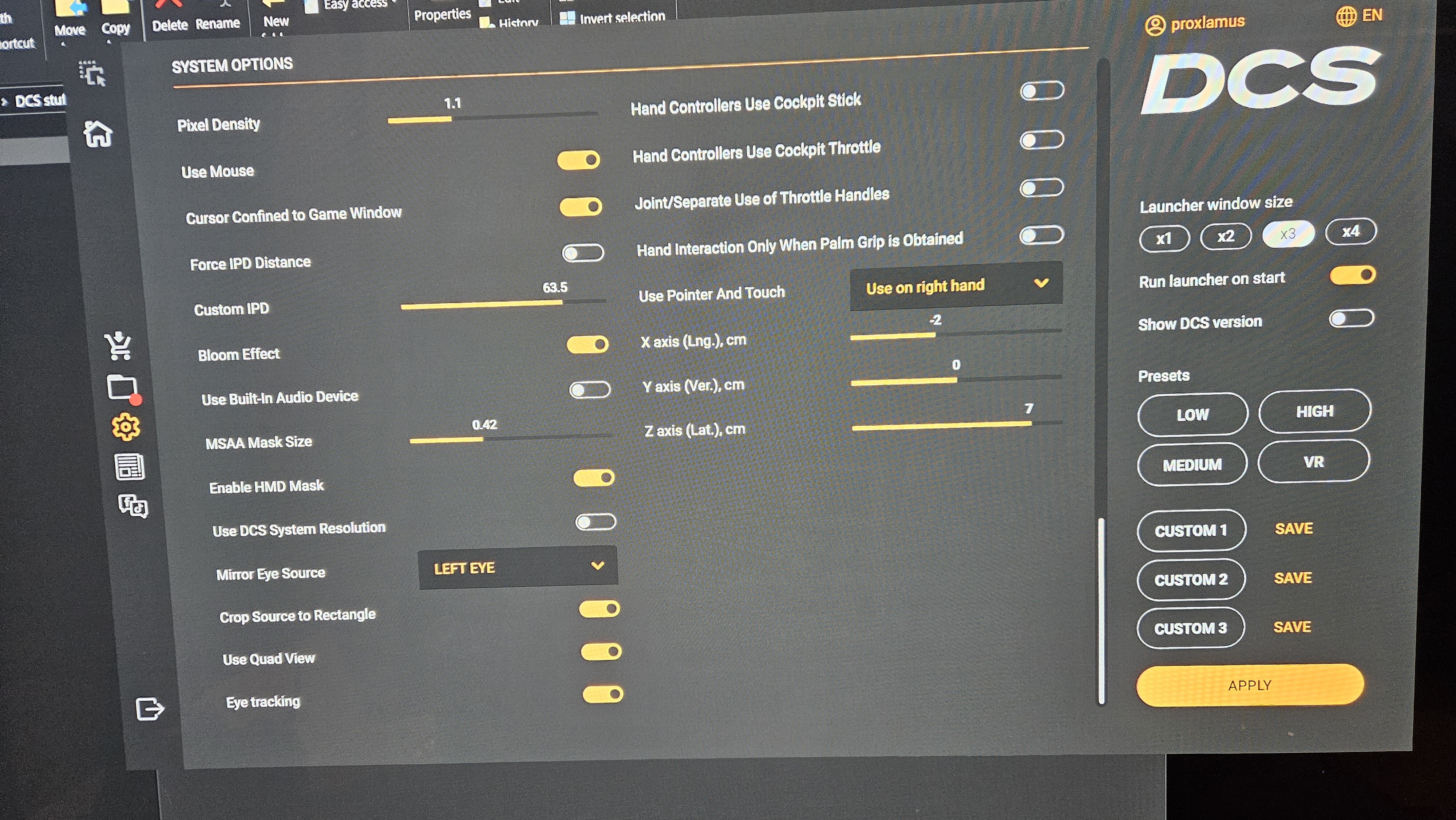1456x820 pixels.
Task: Click the Y axis (Ver.) slider
Action: [x=957, y=380]
